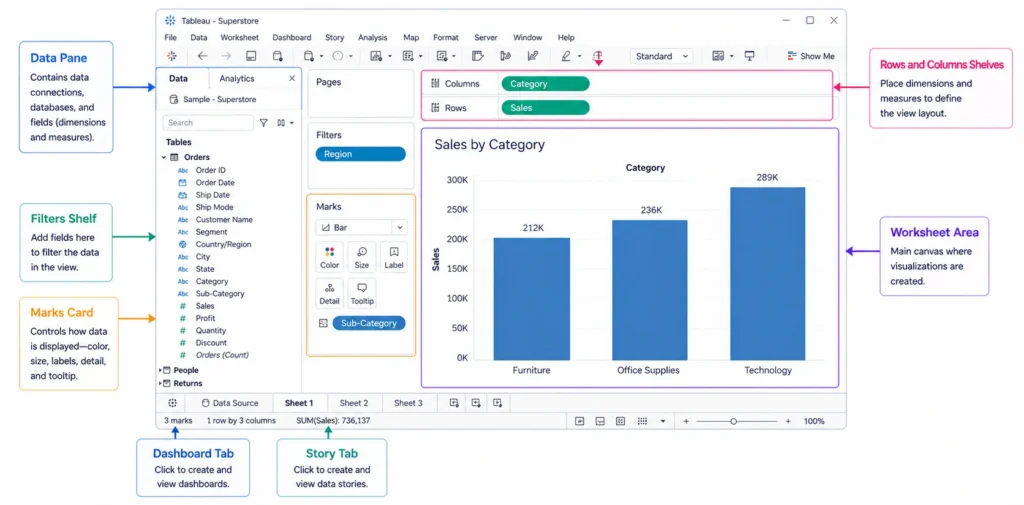1024x505 pixels.
Task: Switch to the Sheet 3 tab
Action: pyautogui.click(x=408, y=403)
